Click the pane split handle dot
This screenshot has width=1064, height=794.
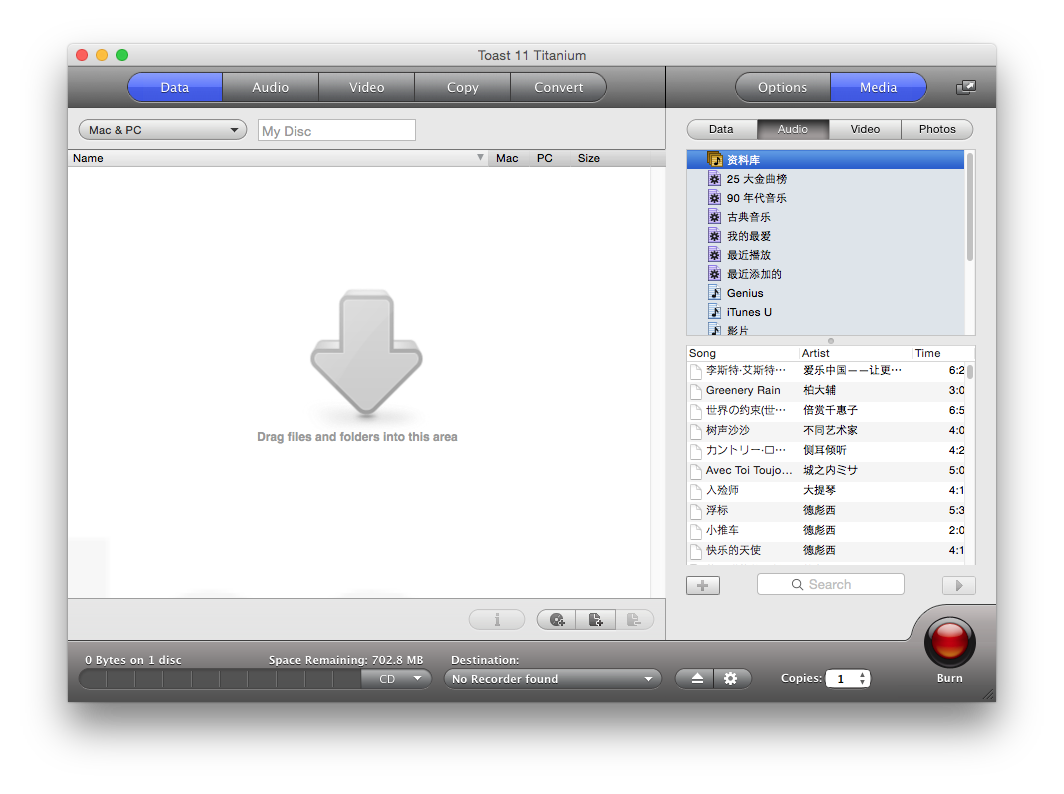coord(831,341)
